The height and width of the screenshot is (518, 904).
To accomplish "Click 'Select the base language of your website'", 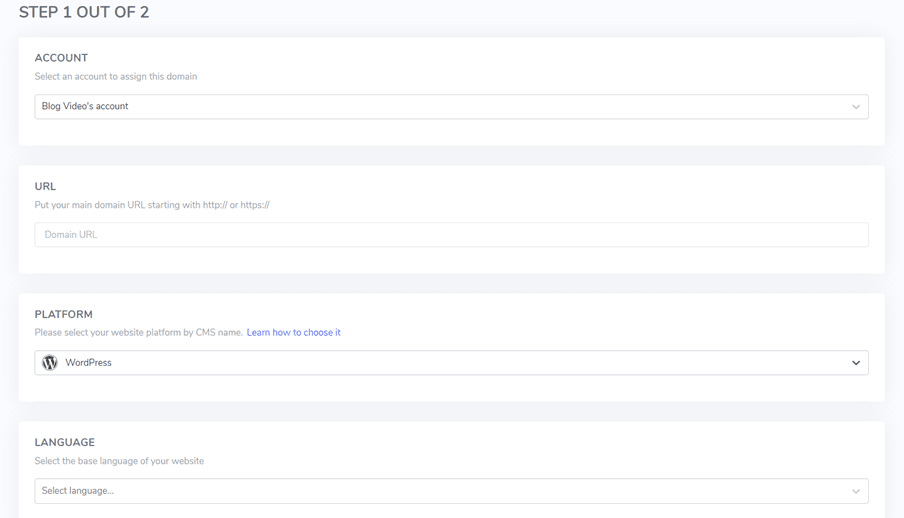I will click(x=119, y=461).
